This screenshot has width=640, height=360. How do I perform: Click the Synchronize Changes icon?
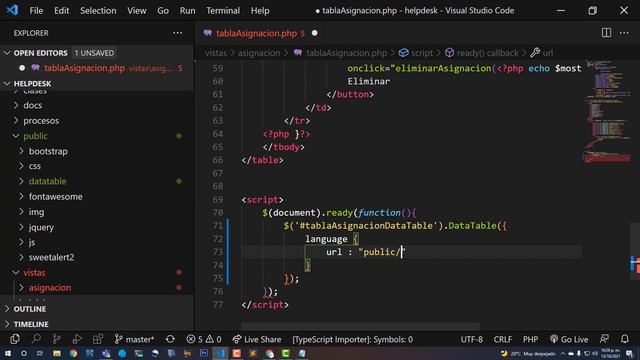[x=170, y=339]
